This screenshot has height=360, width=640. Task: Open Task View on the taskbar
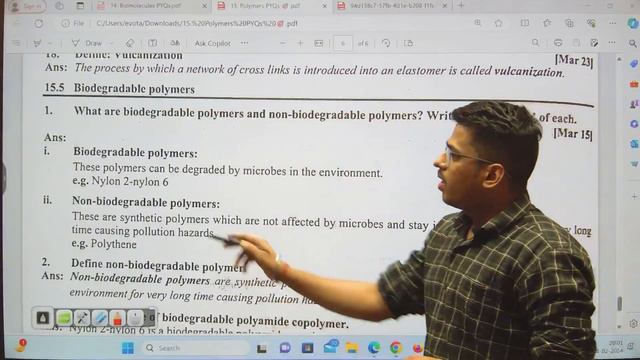tap(262, 348)
